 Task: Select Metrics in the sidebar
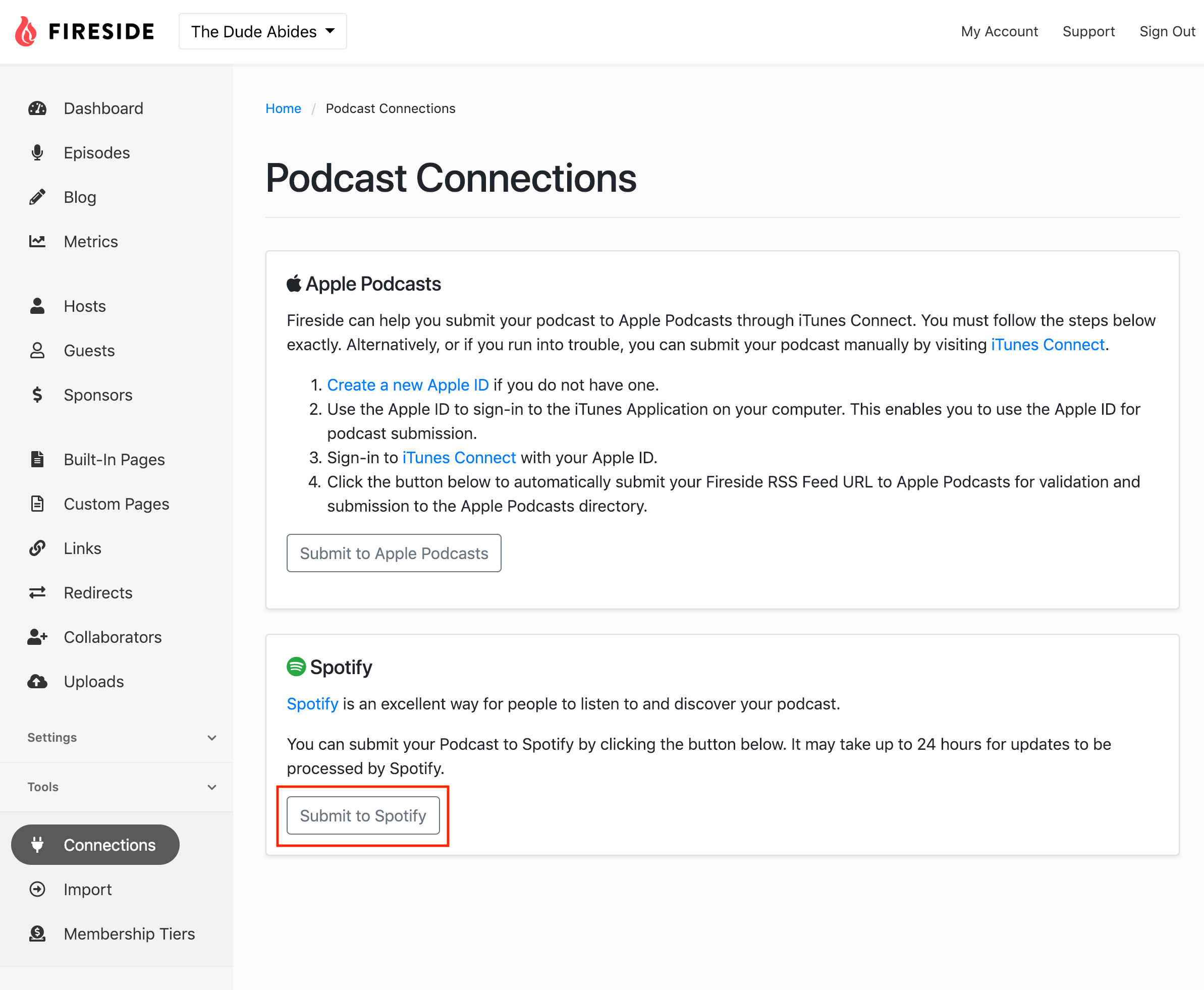[x=91, y=241]
